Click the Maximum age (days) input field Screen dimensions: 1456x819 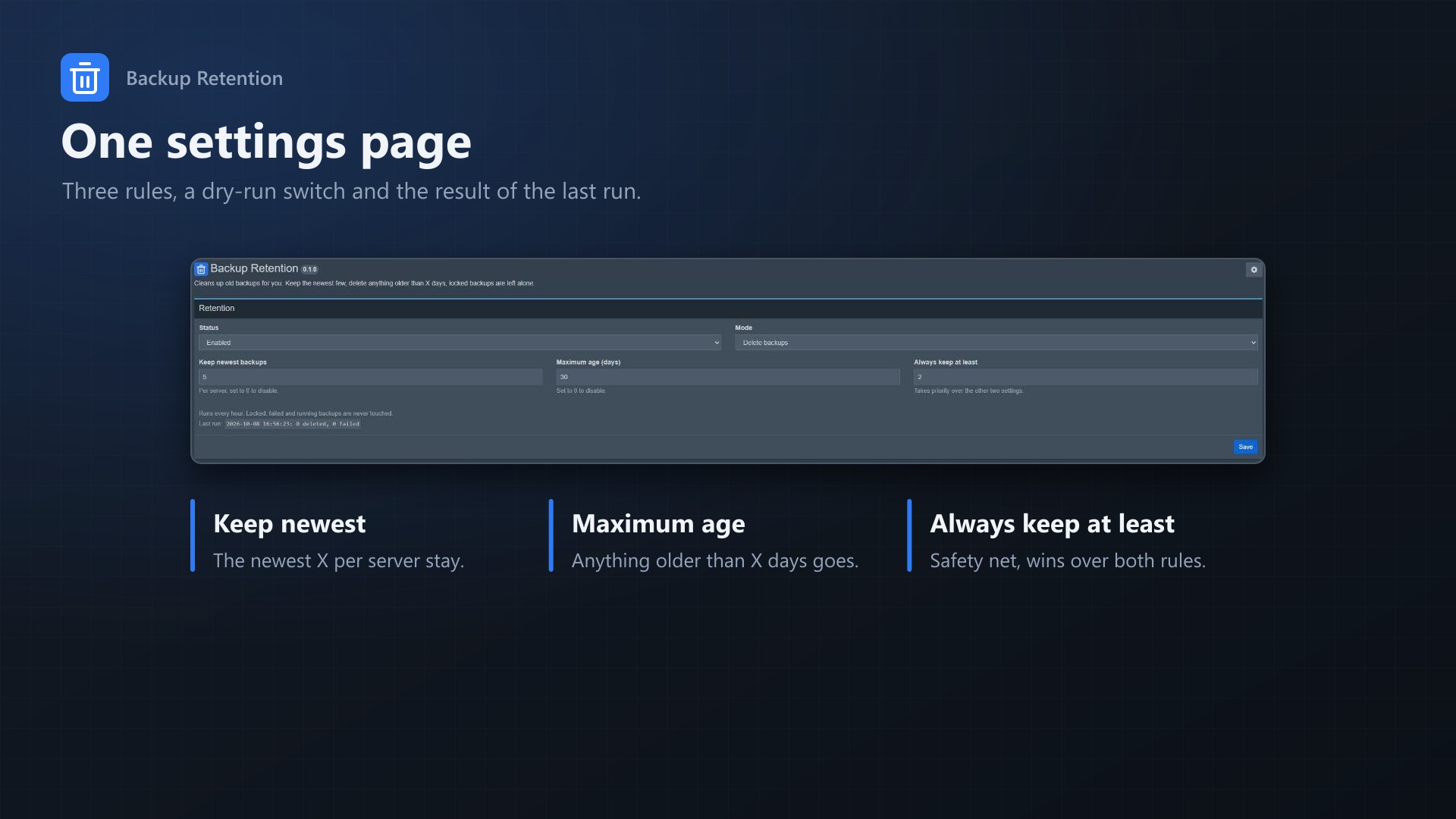pos(728,377)
